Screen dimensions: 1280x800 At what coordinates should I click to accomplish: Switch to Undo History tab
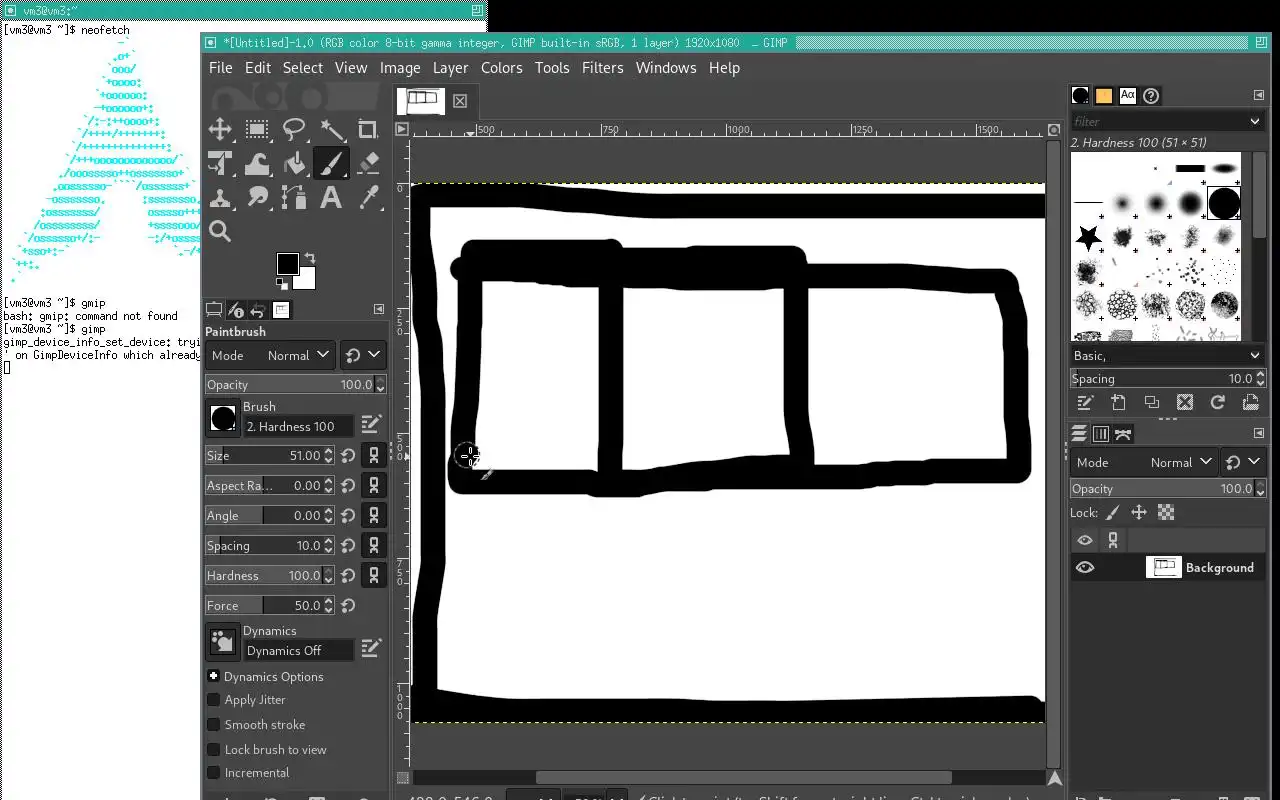click(x=258, y=310)
